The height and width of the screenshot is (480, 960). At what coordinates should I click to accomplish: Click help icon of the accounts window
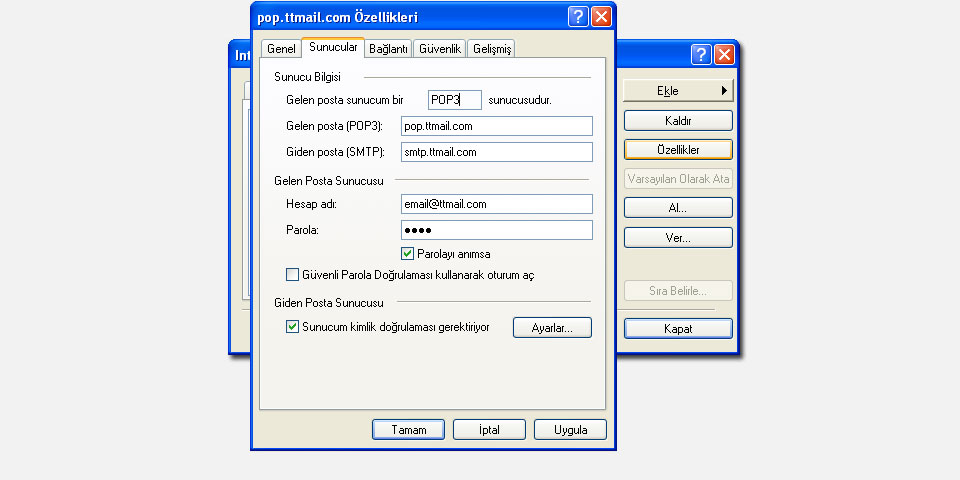pyautogui.click(x=702, y=54)
